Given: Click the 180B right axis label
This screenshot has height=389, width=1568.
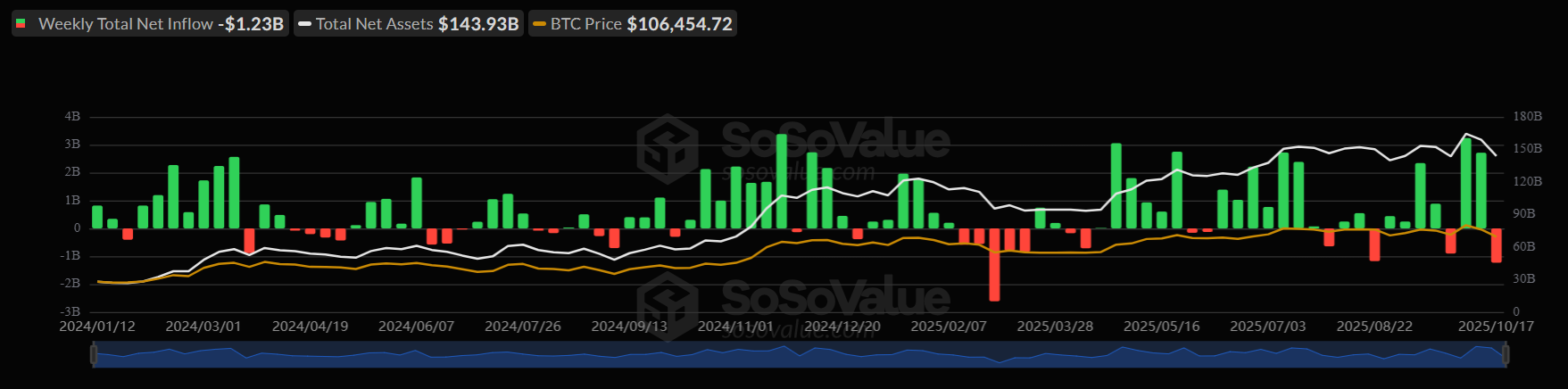Looking at the screenshot, I should click(x=1527, y=117).
